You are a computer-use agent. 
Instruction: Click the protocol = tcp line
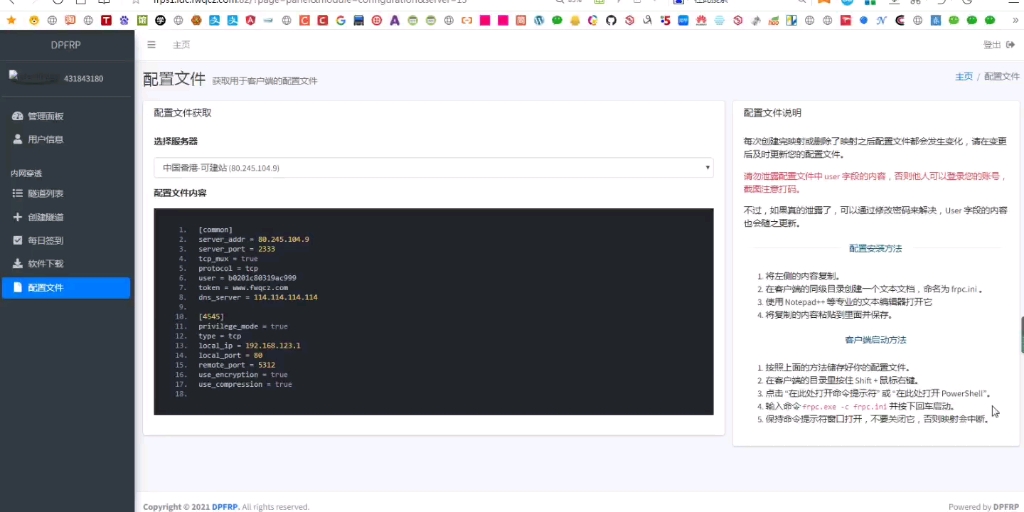228,268
